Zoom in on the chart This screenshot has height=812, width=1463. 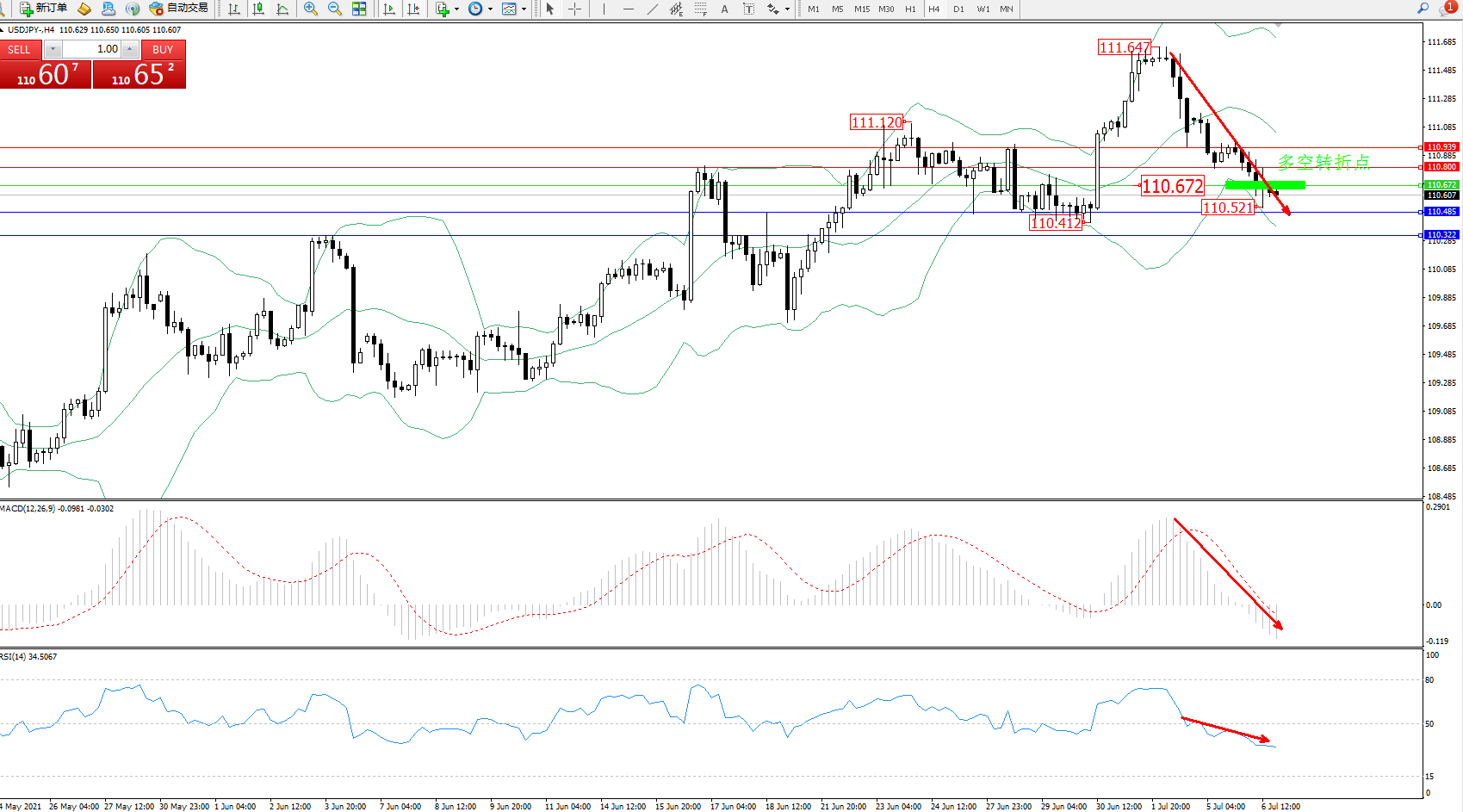(x=311, y=9)
